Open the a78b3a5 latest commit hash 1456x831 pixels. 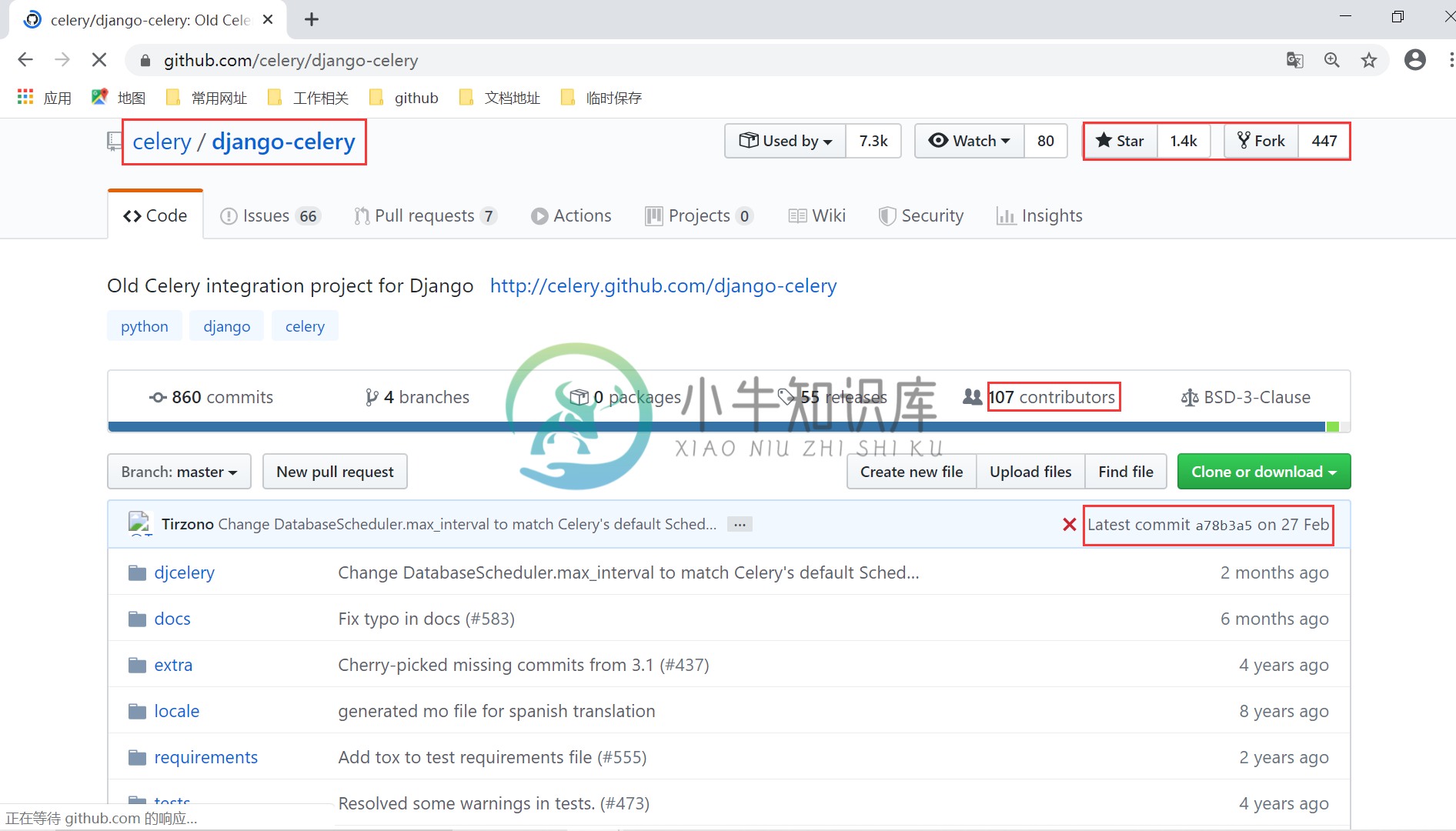click(1224, 525)
